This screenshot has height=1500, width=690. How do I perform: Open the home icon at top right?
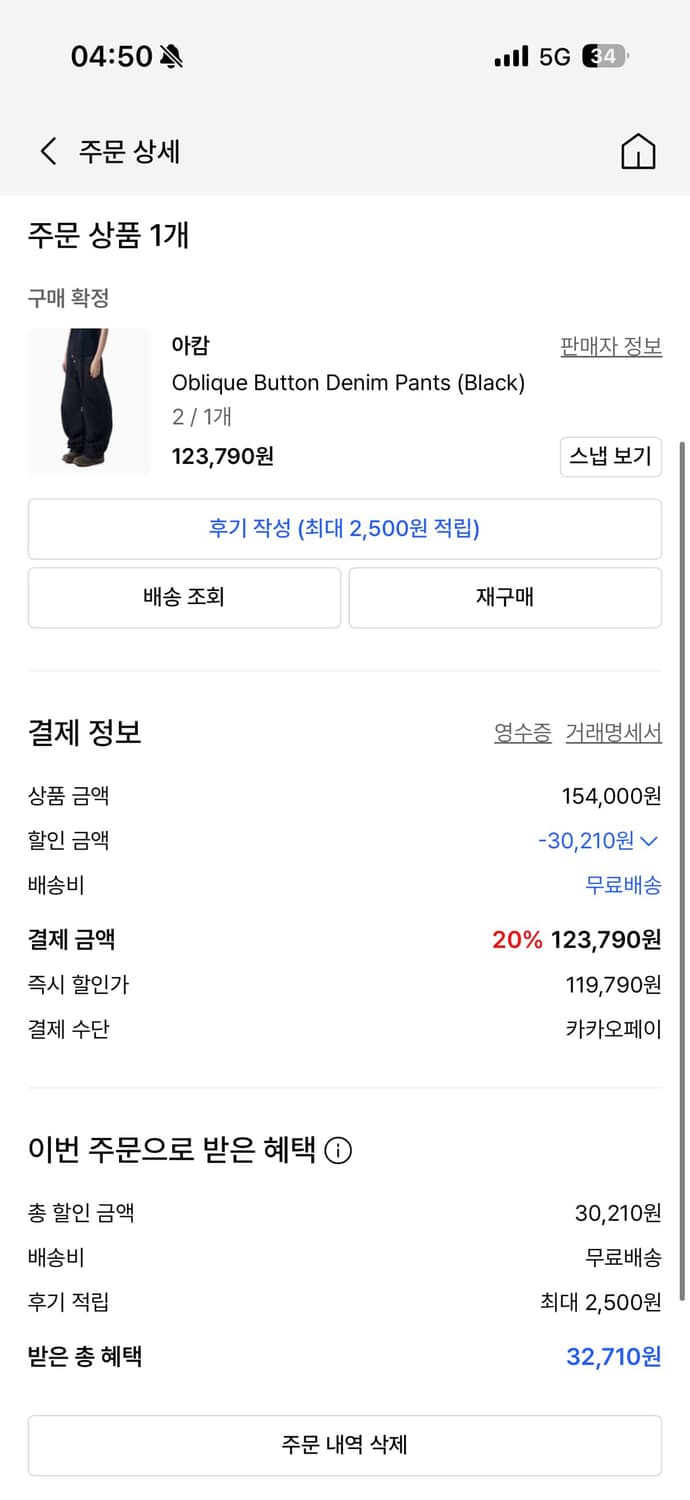tap(638, 150)
